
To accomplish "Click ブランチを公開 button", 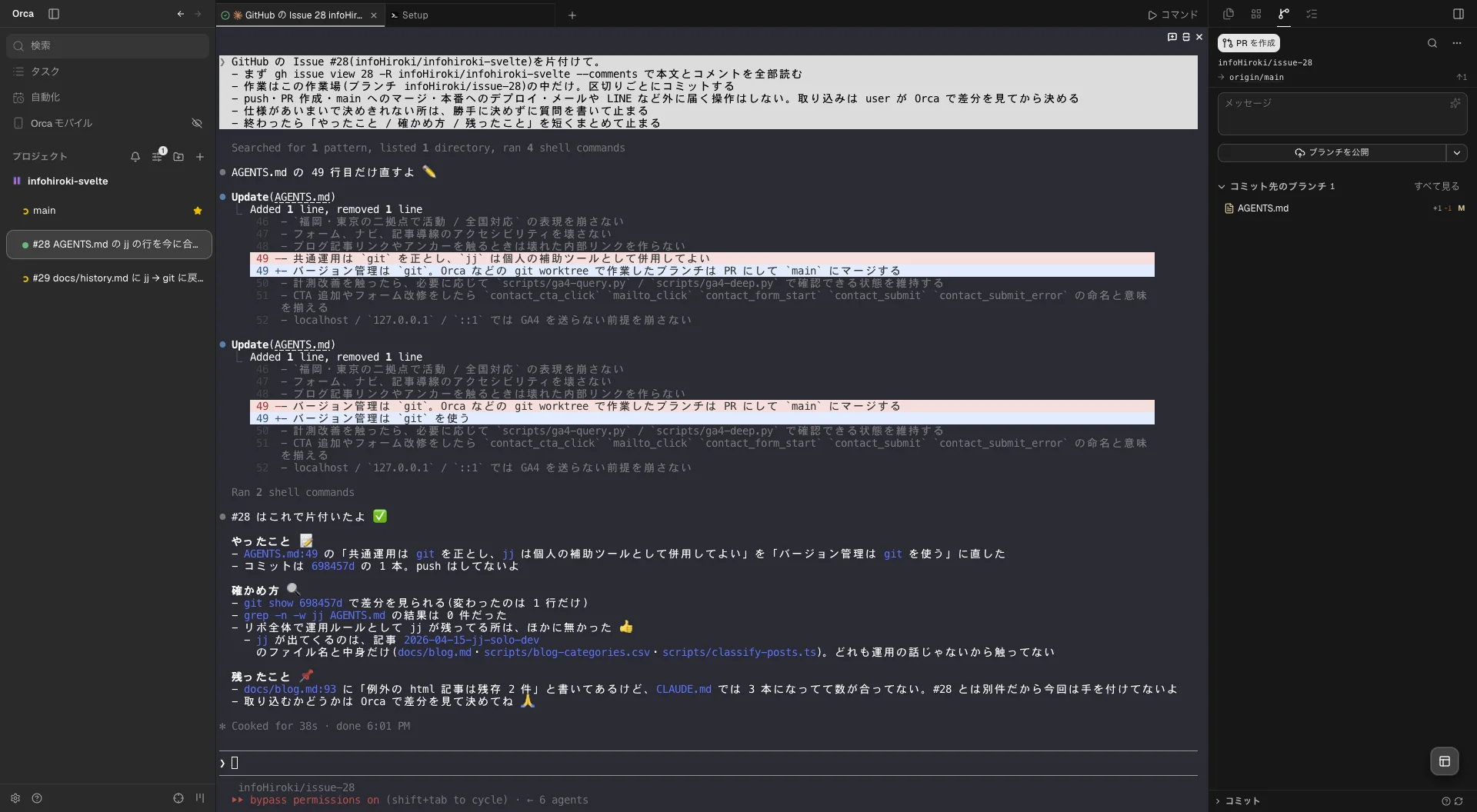I will coord(1332,152).
